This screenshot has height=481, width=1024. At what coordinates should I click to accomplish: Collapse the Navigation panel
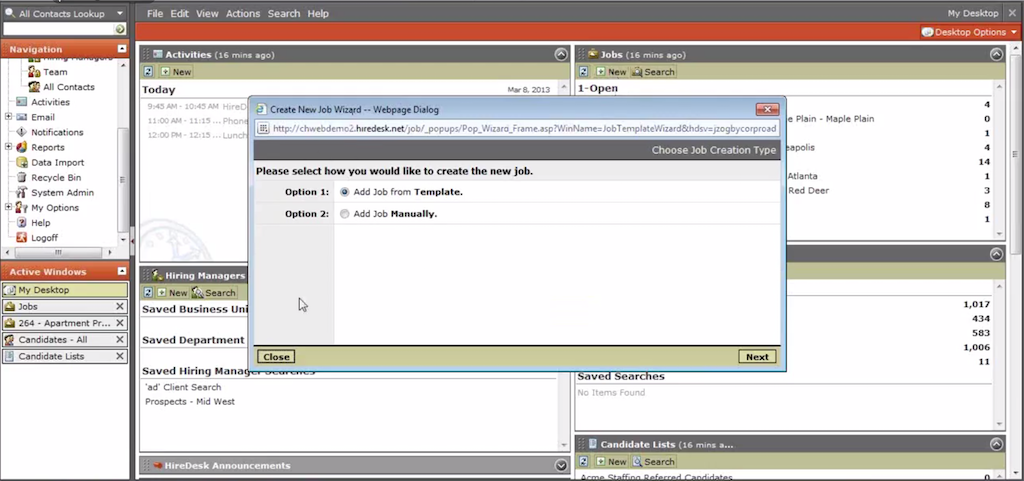(x=121, y=49)
